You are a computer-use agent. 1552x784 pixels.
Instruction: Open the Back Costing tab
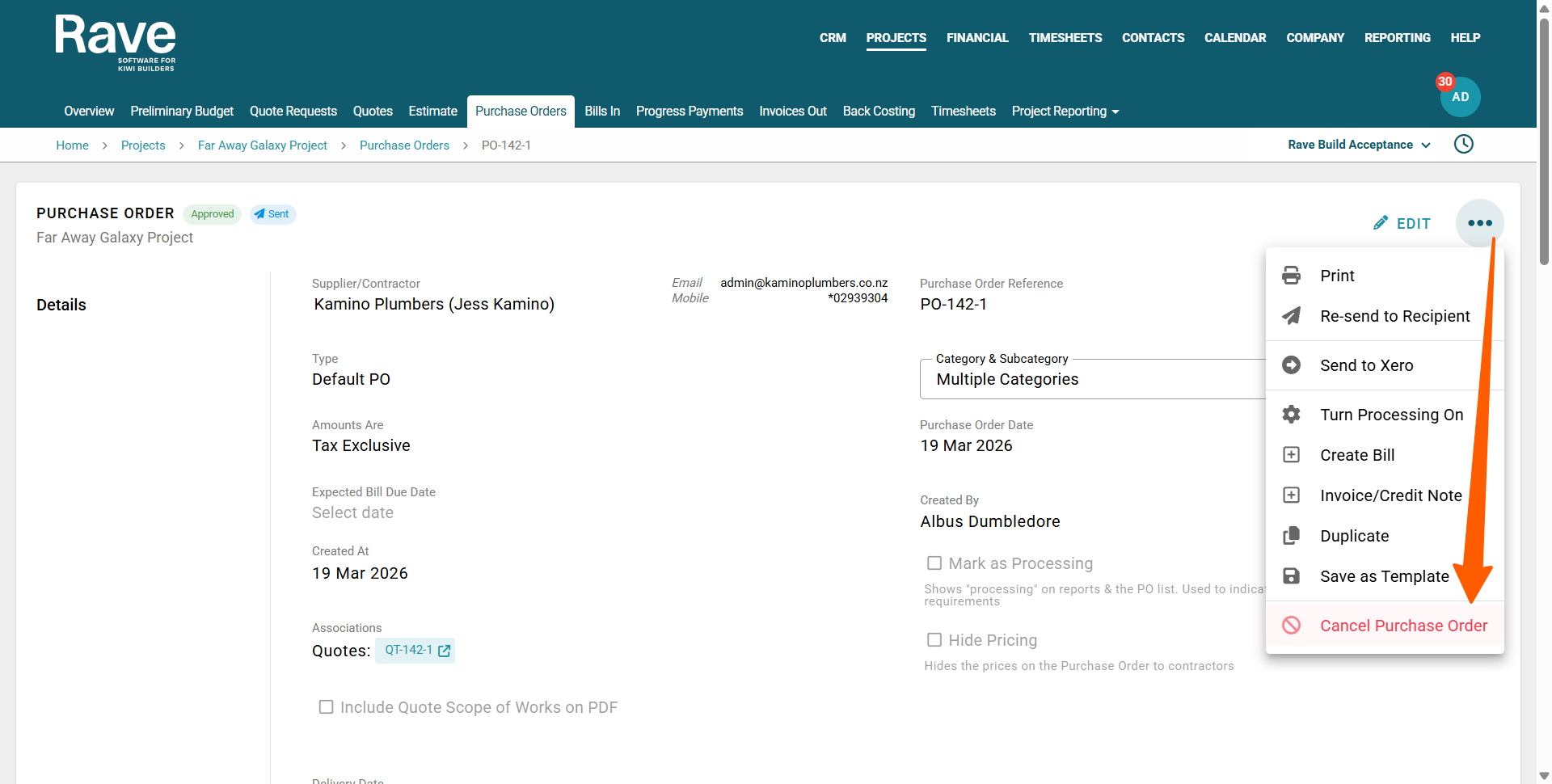click(879, 112)
